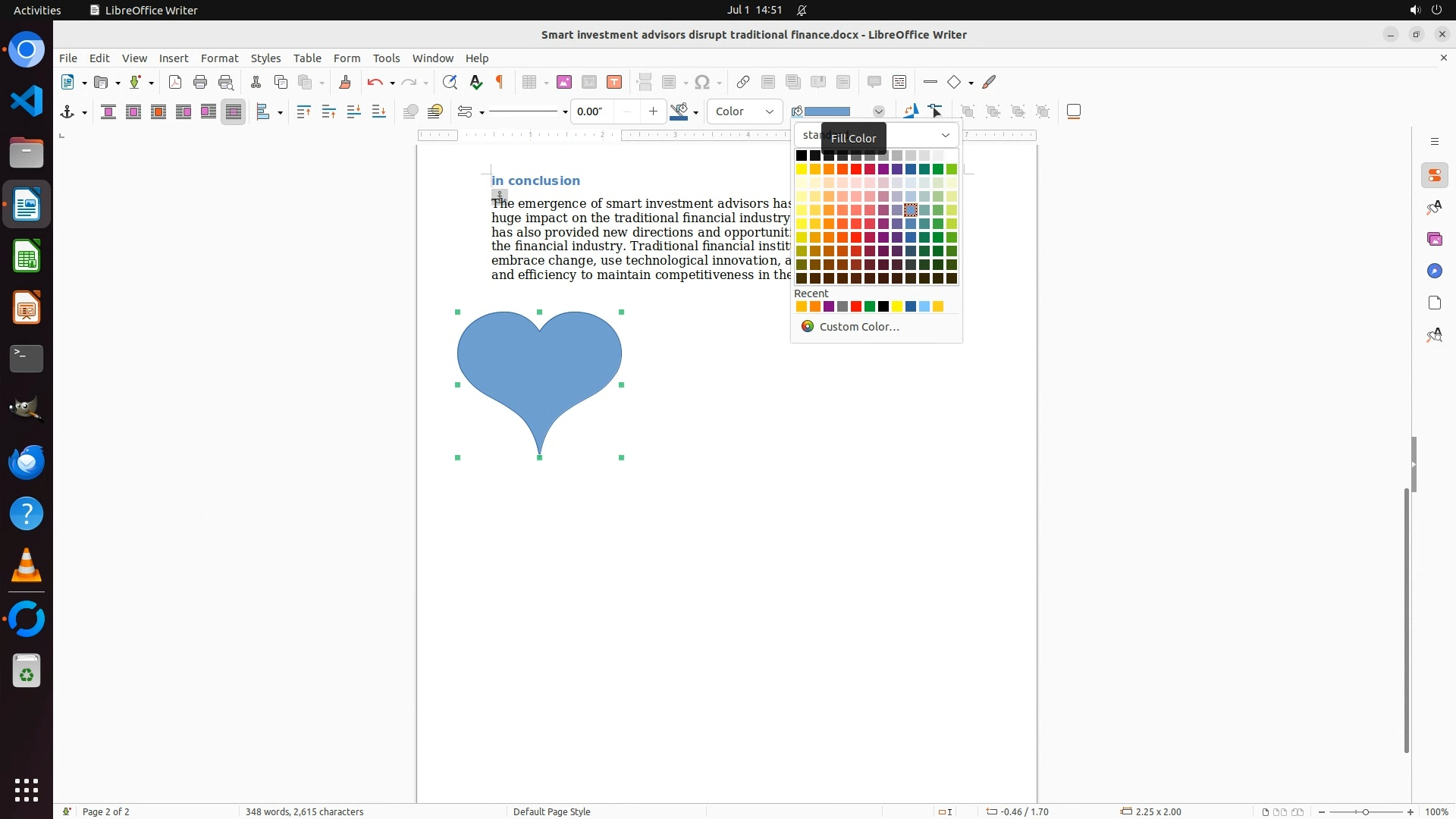Click the Clone Formatting paintbrush icon
1456x819 pixels.
coord(345,83)
